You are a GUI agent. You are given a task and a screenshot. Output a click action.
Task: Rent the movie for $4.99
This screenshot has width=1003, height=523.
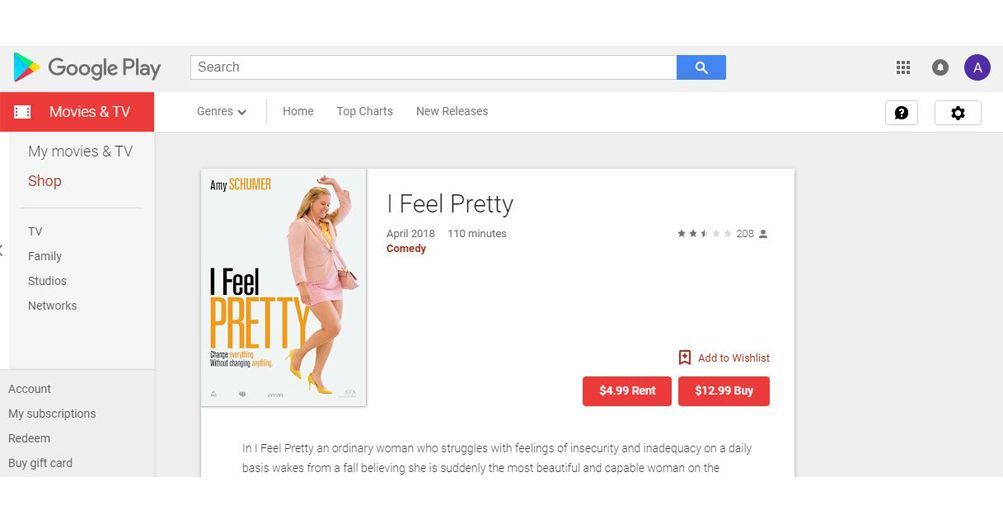(x=627, y=391)
